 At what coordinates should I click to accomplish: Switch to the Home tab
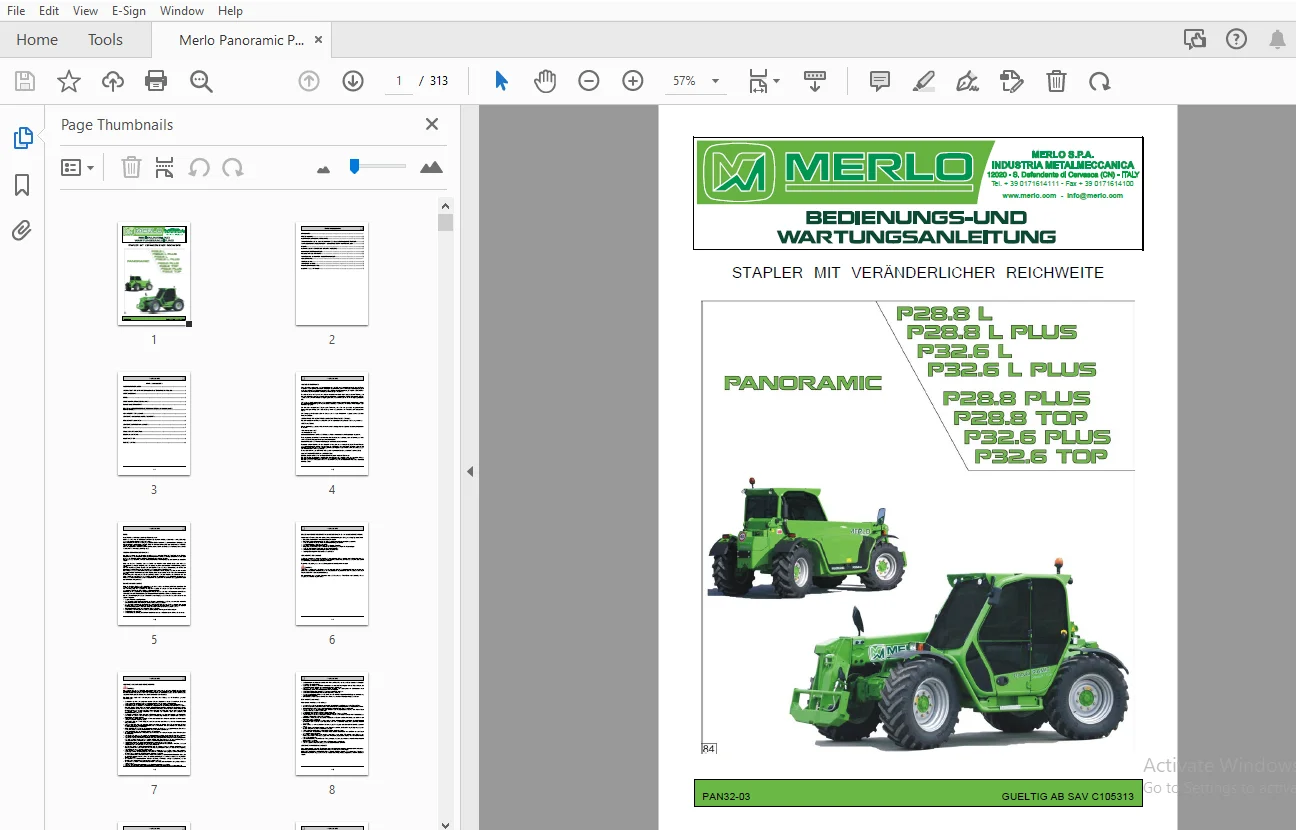pyautogui.click(x=37, y=40)
